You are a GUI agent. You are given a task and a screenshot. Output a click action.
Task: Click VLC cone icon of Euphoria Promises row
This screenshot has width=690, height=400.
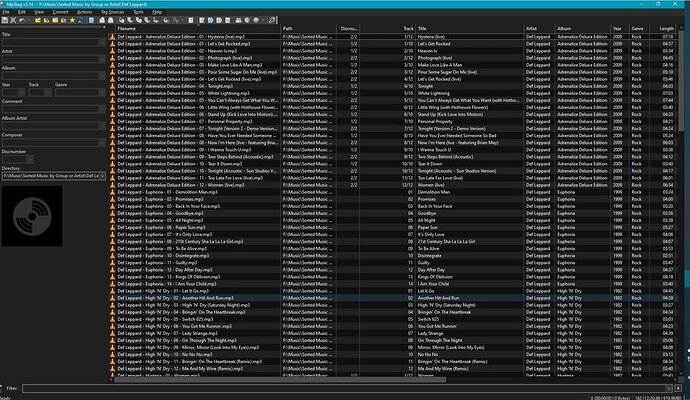[112, 199]
